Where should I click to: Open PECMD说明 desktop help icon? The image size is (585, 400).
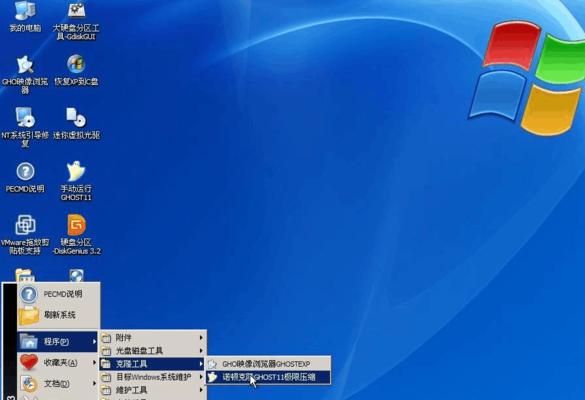pyautogui.click(x=25, y=178)
